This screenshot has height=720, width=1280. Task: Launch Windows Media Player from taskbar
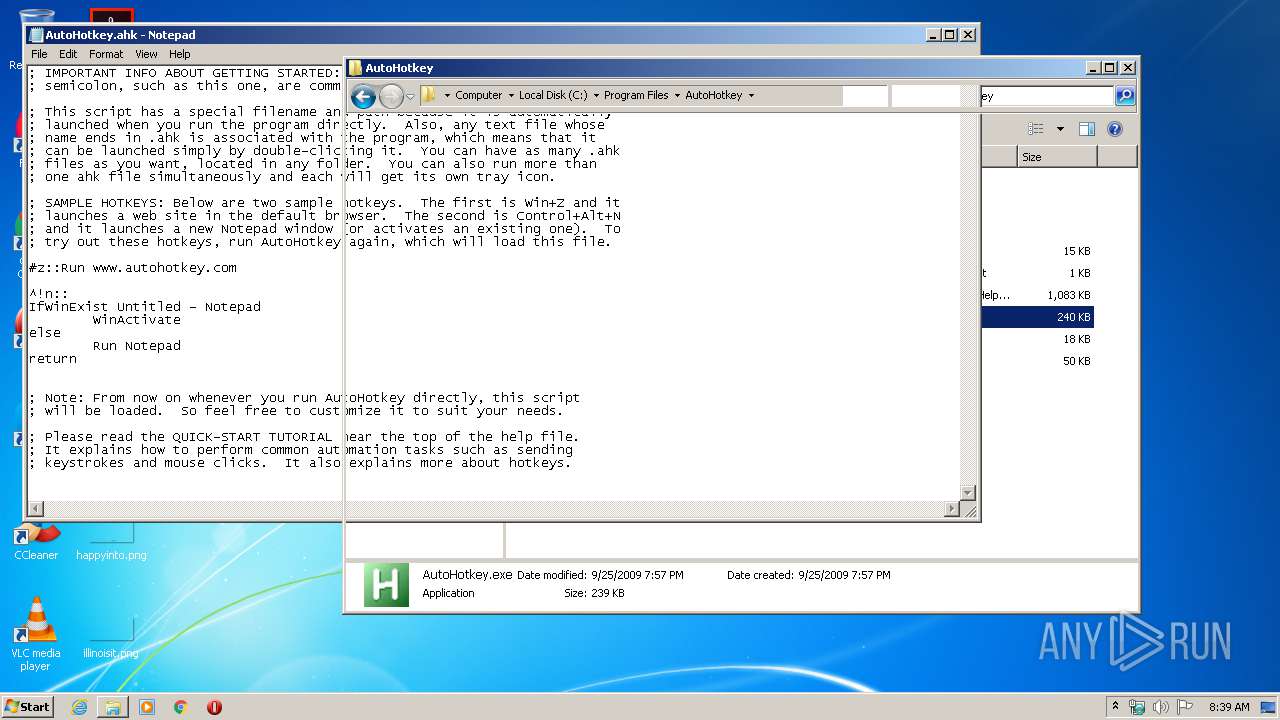click(147, 707)
